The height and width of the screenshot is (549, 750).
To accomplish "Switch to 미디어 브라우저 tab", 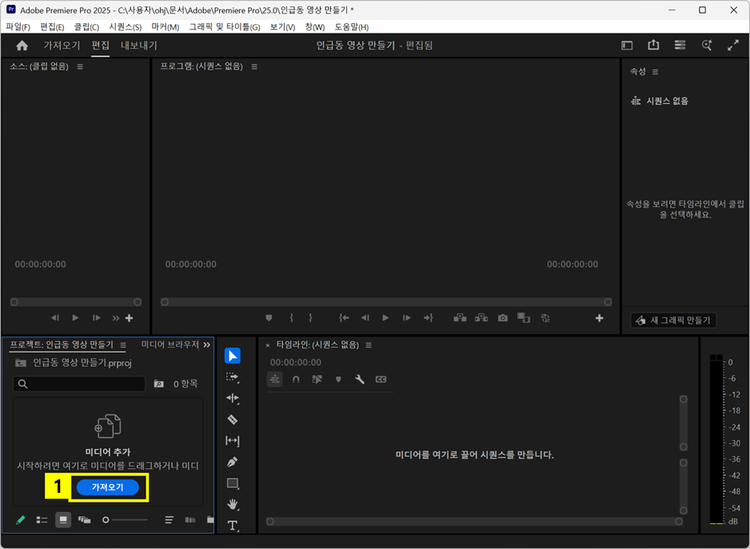I will pyautogui.click(x=170, y=345).
